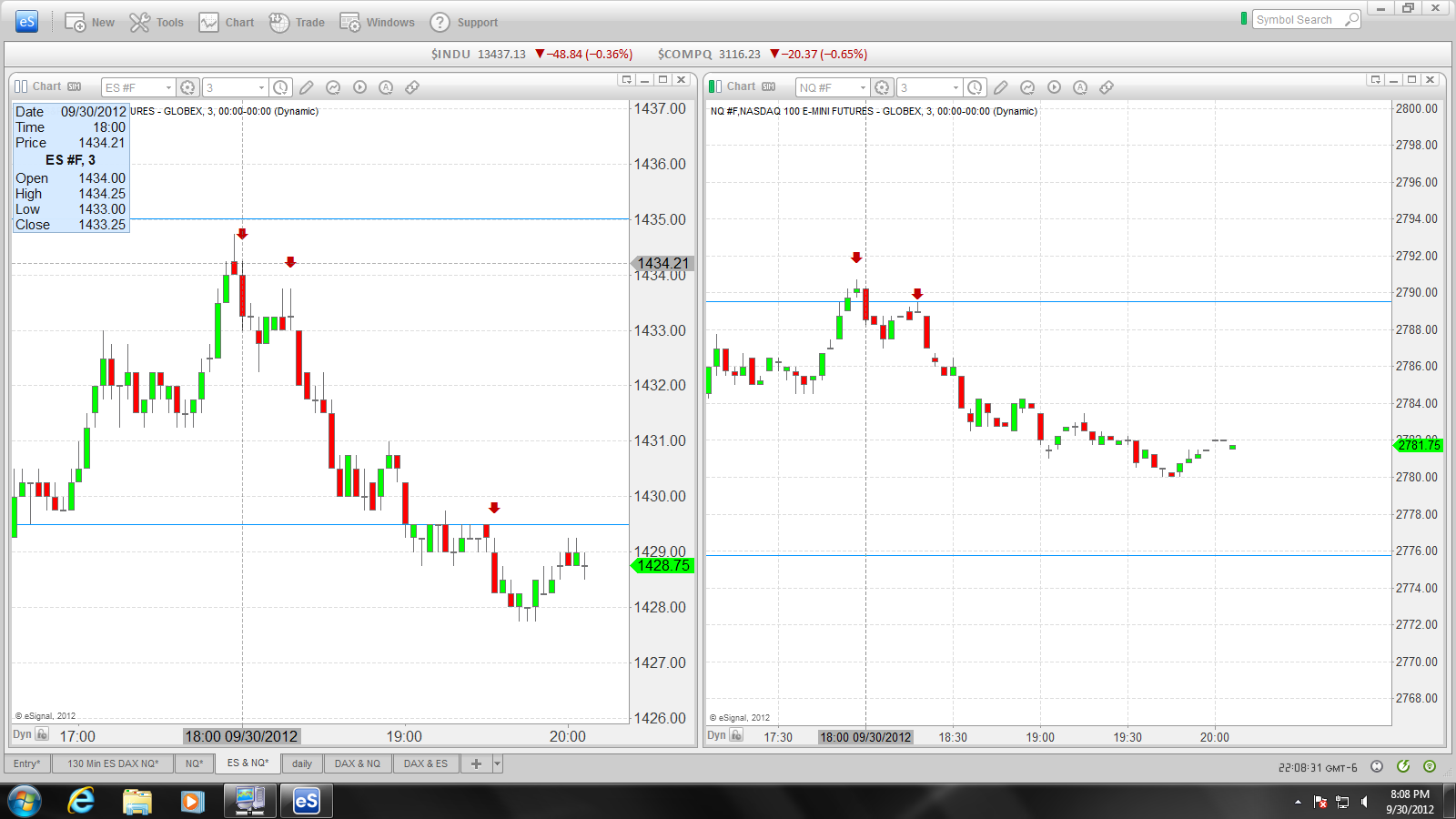
Task: Open Windows Explorer folder from taskbar
Action: coord(137,802)
